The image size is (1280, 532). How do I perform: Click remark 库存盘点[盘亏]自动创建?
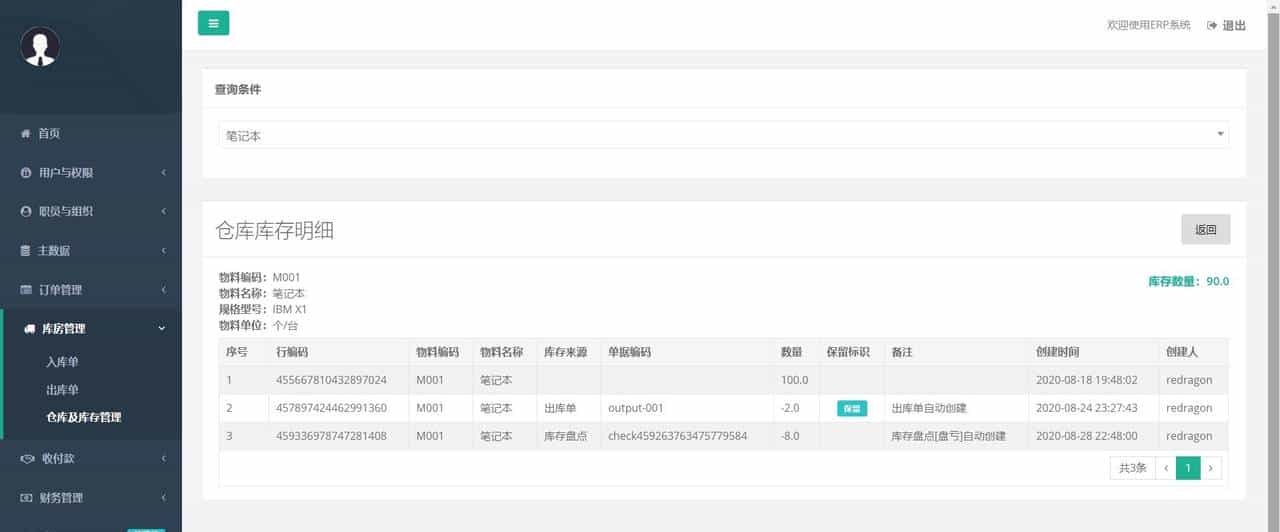(948, 436)
